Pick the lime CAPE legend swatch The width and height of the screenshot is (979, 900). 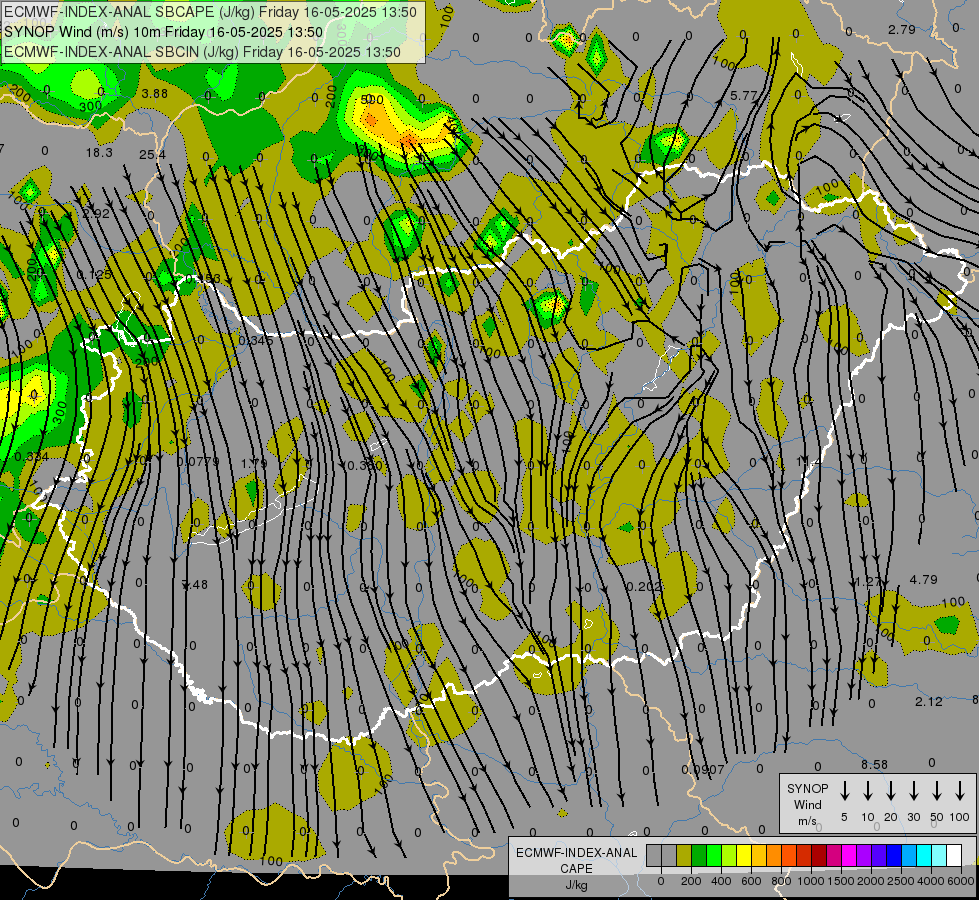pyautogui.click(x=729, y=855)
